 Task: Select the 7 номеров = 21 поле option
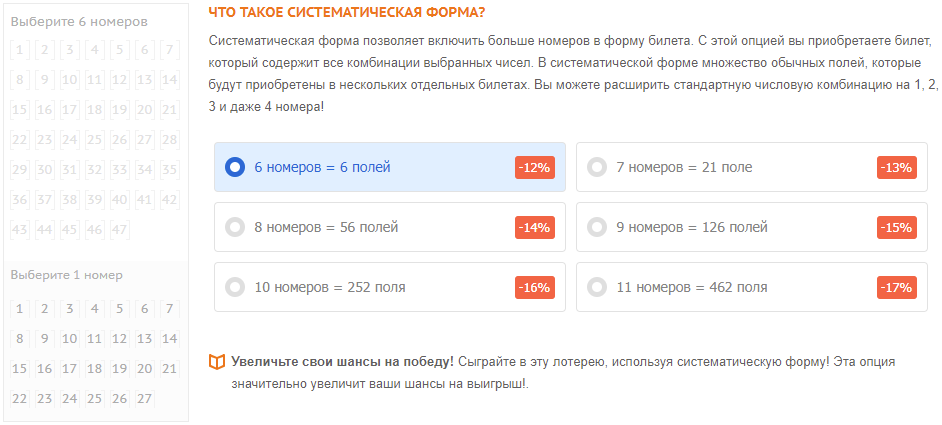coord(752,167)
